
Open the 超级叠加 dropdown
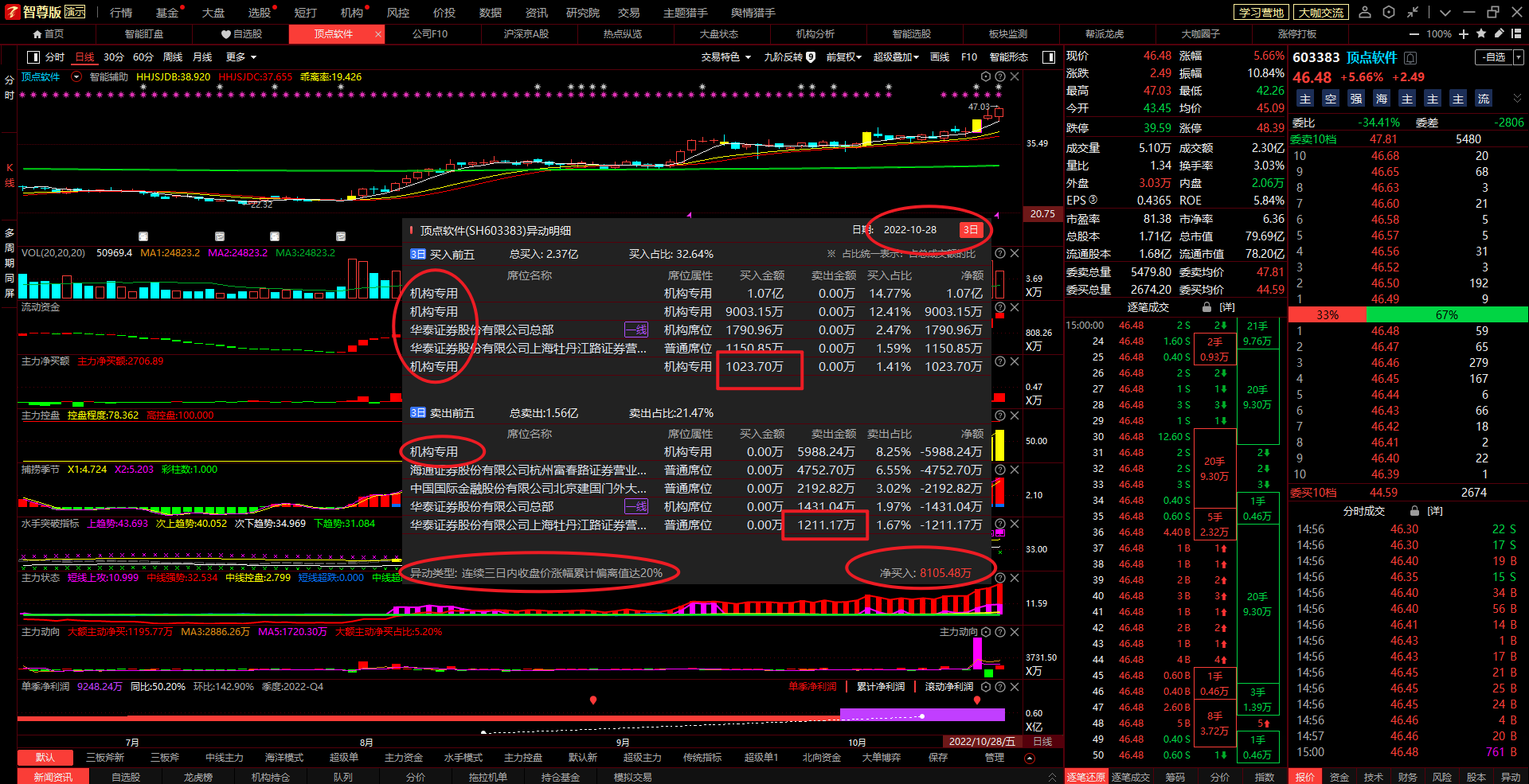point(896,57)
